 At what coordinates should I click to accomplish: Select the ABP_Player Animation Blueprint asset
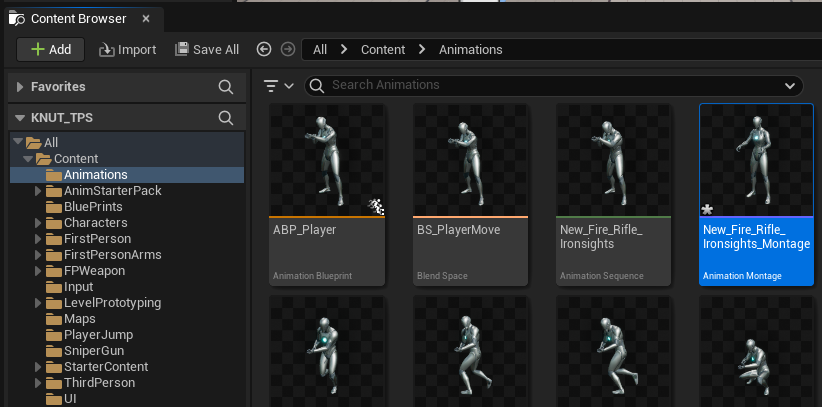[327, 195]
